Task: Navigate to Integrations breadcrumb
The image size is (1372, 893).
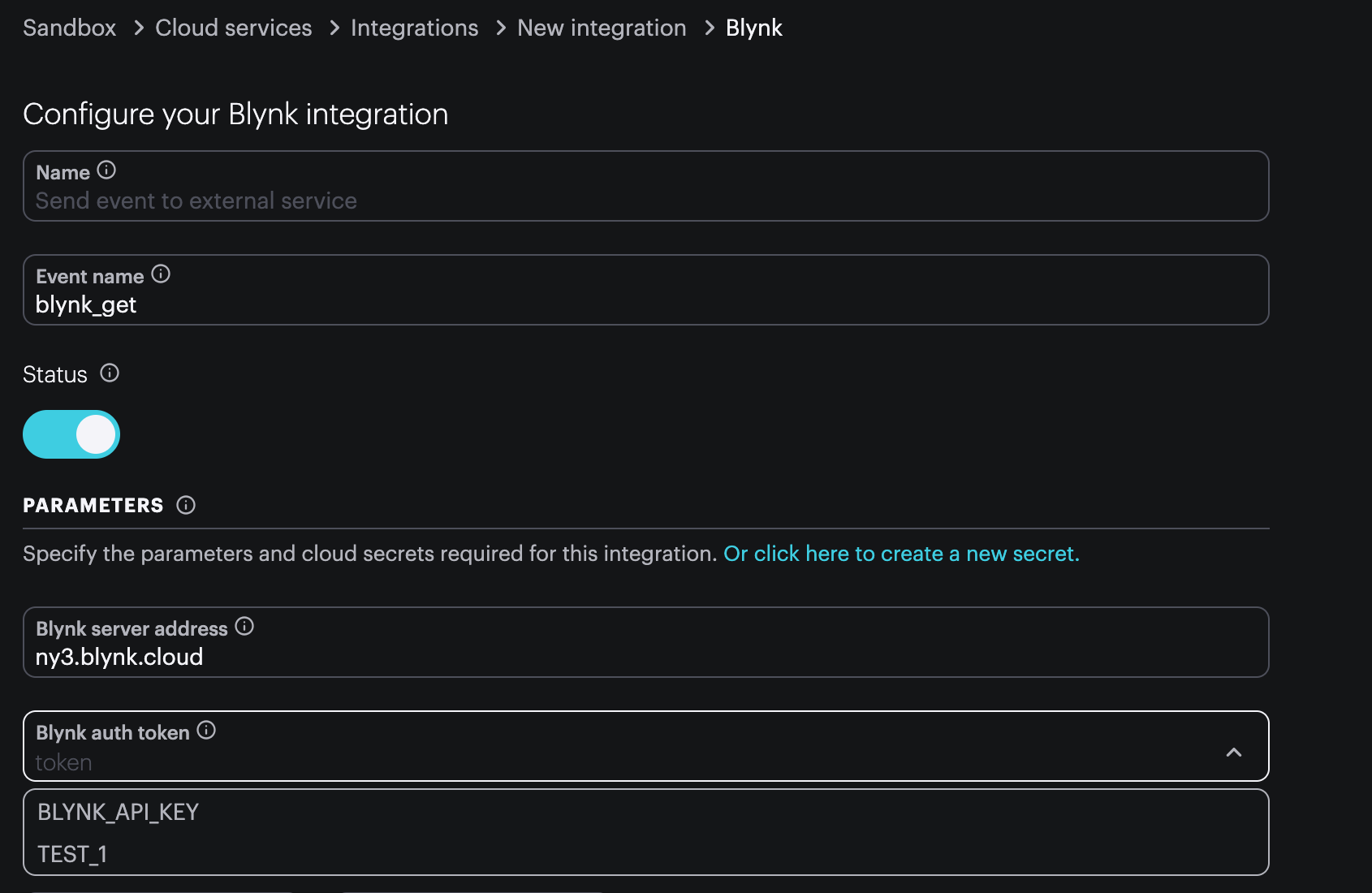Action: [x=414, y=28]
